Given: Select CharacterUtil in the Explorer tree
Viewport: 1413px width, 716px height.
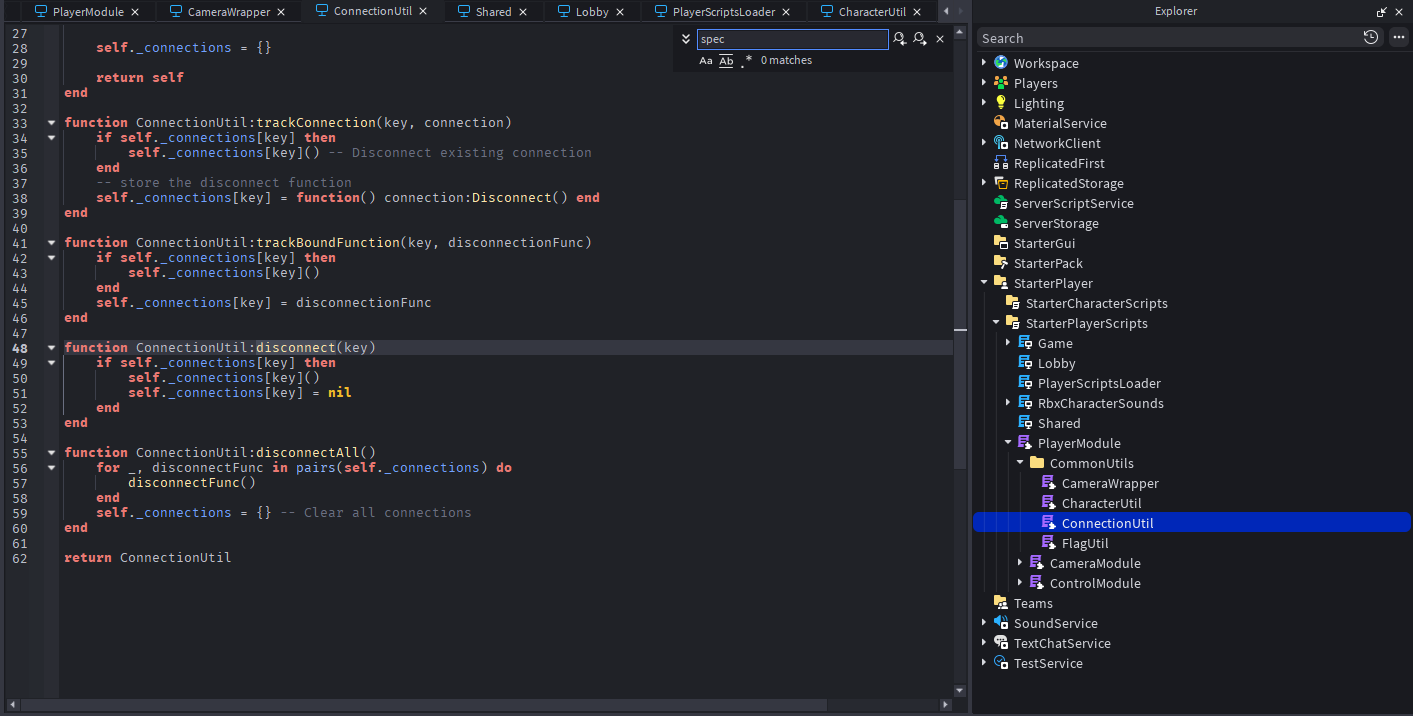Looking at the screenshot, I should pyautogui.click(x=1101, y=503).
